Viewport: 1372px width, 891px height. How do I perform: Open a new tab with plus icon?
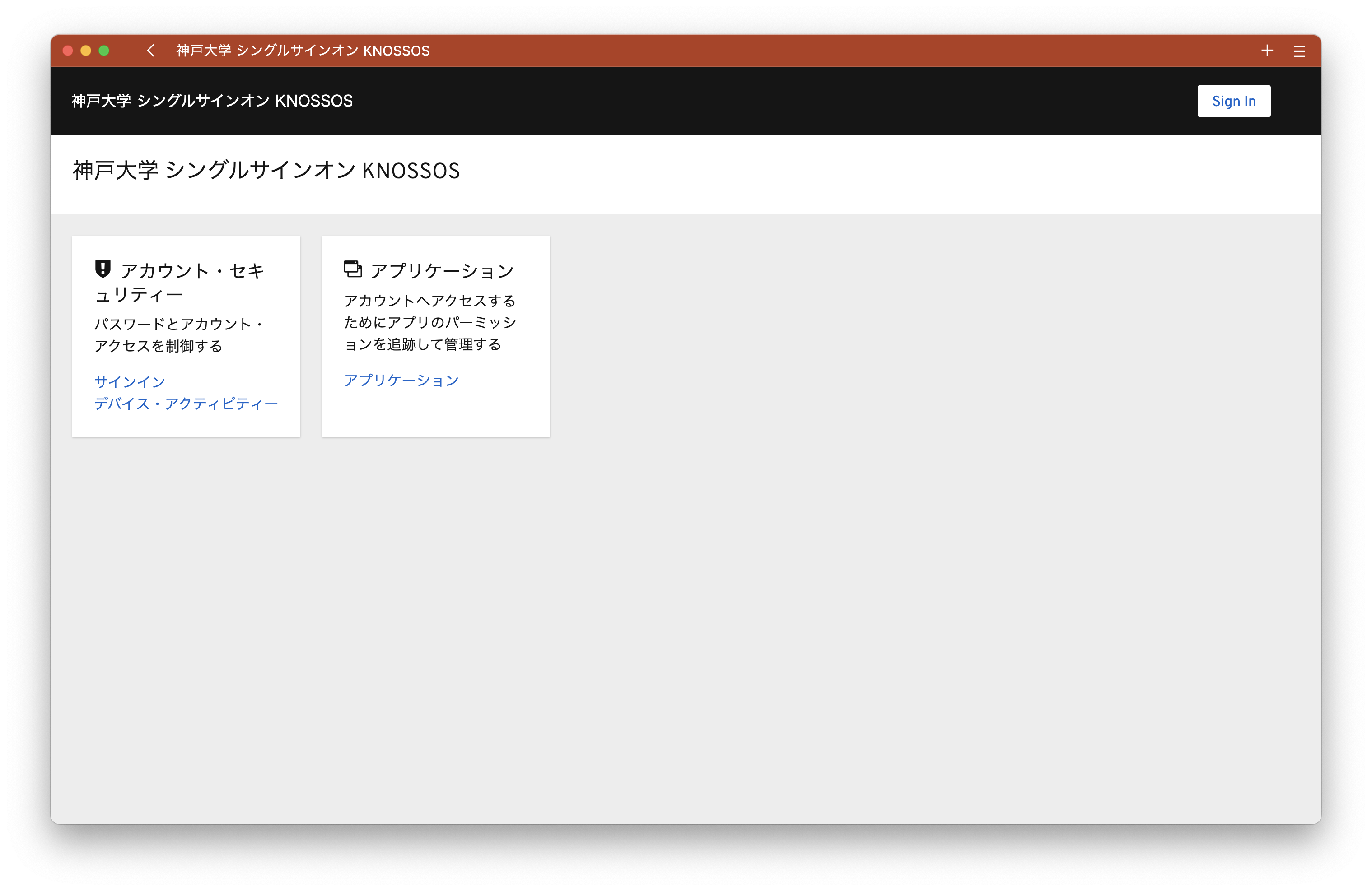point(1267,51)
